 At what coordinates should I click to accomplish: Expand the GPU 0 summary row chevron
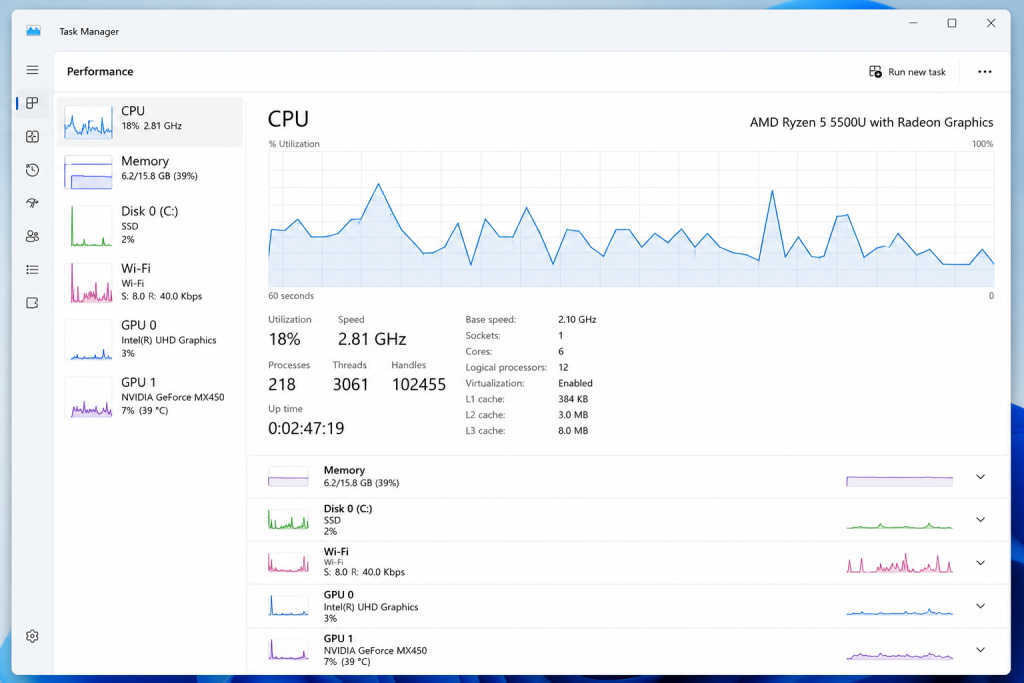tap(980, 606)
